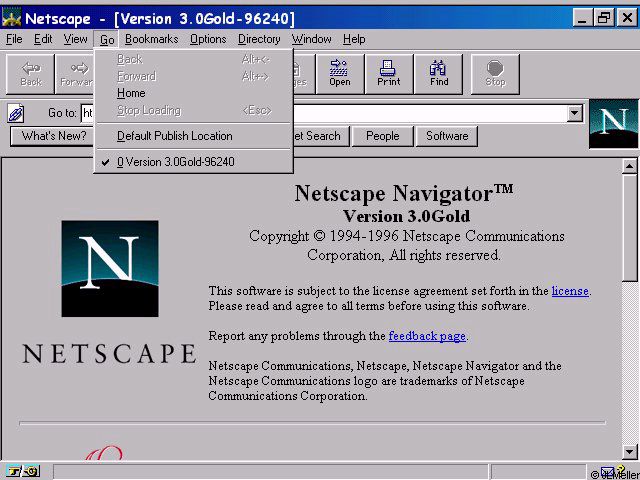The image size is (640, 480).
Task: Click the Back toolbar button
Action: pos(30,74)
